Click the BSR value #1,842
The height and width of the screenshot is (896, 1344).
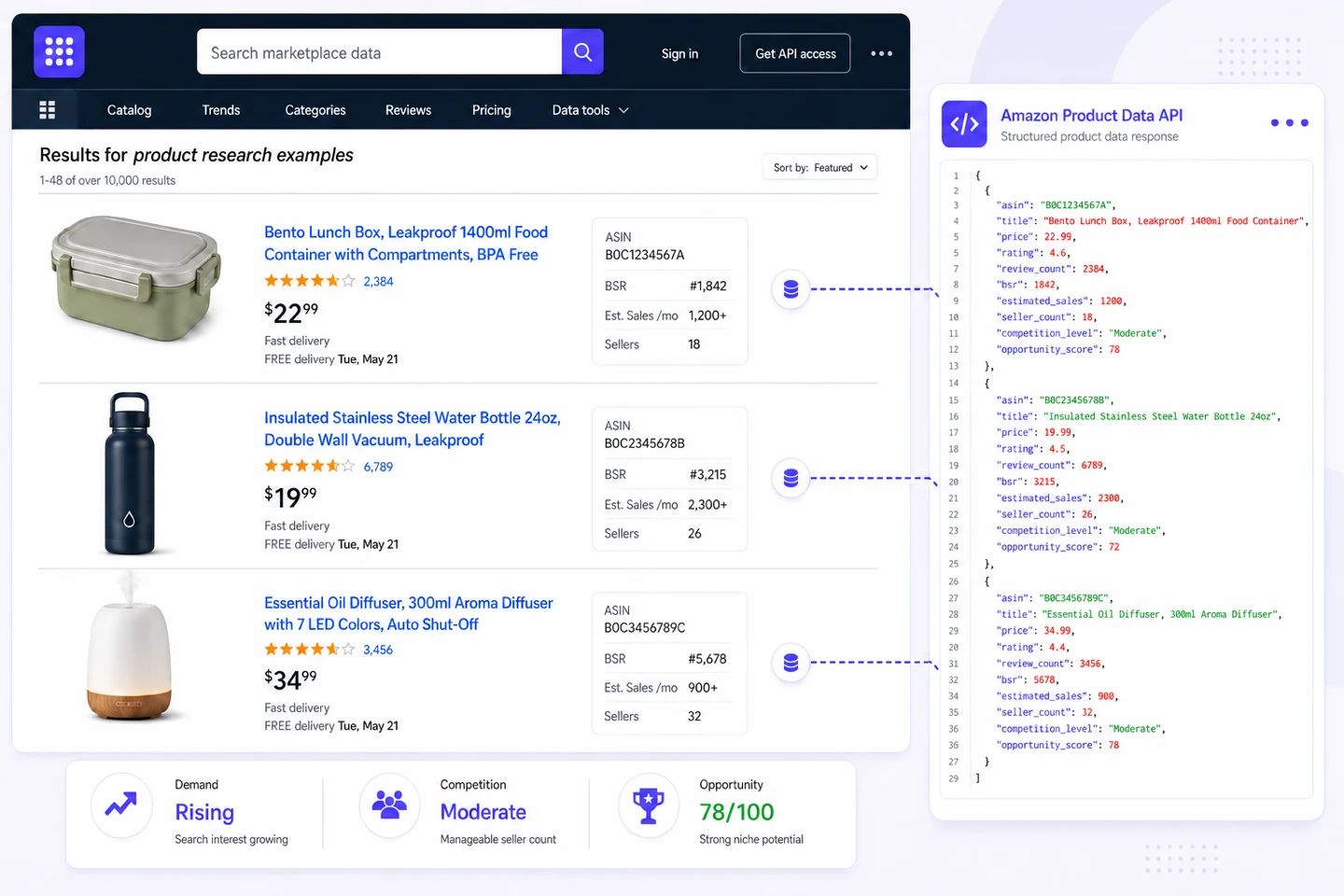pos(707,287)
